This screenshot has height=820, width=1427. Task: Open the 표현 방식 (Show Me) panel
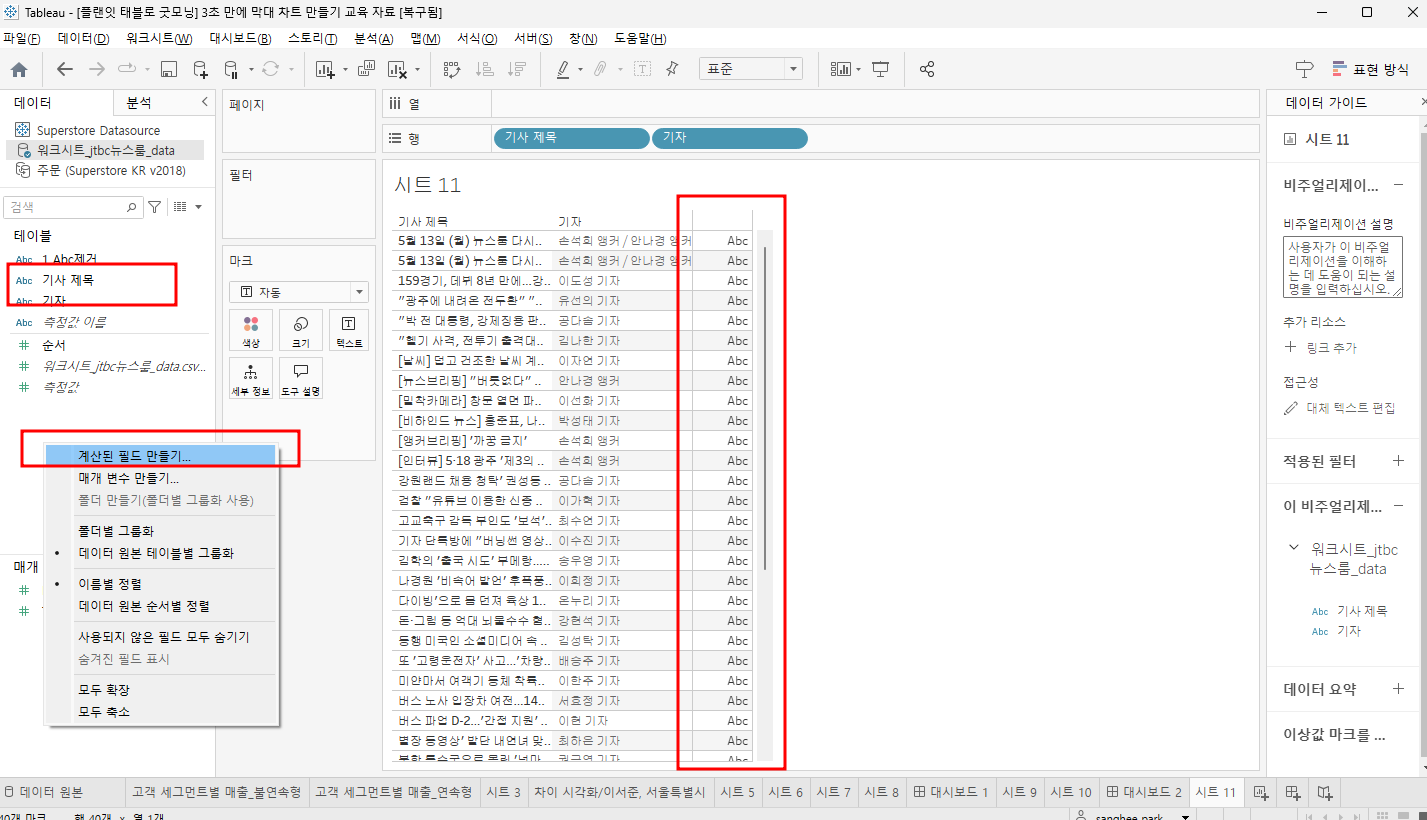pos(1370,69)
